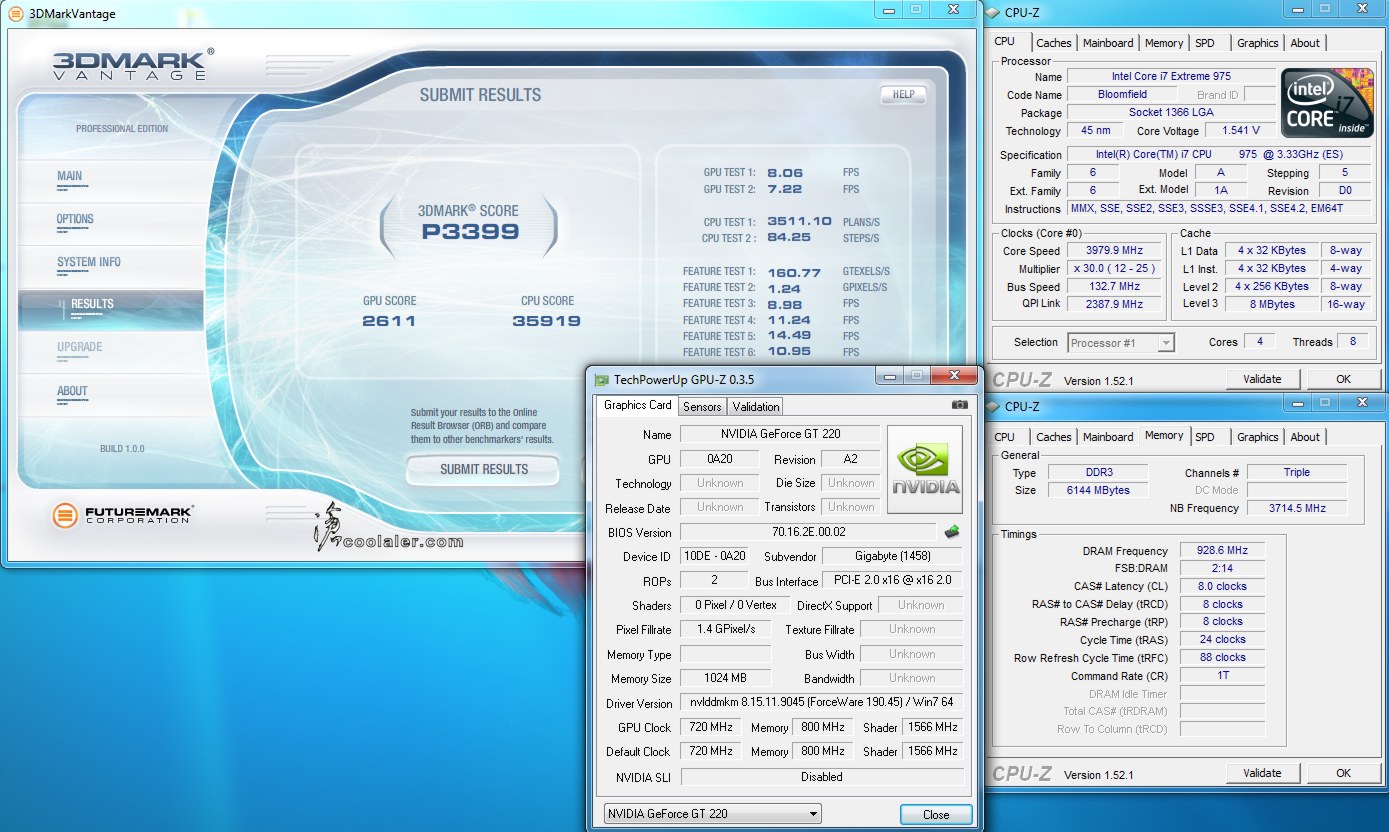Open the Processor #1 selection dropdown in CPU-Z
Screen dimensions: 1389x832
[x=1121, y=342]
